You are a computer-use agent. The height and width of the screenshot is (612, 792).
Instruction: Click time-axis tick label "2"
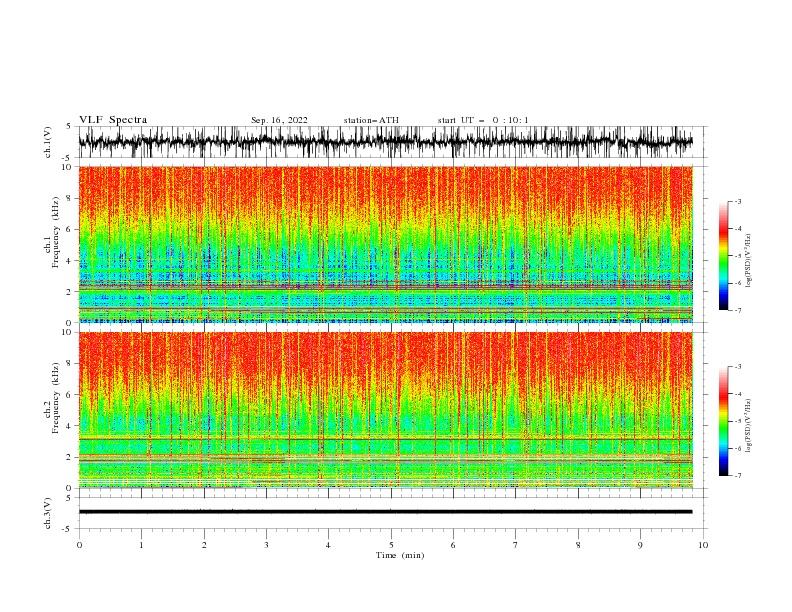point(204,545)
